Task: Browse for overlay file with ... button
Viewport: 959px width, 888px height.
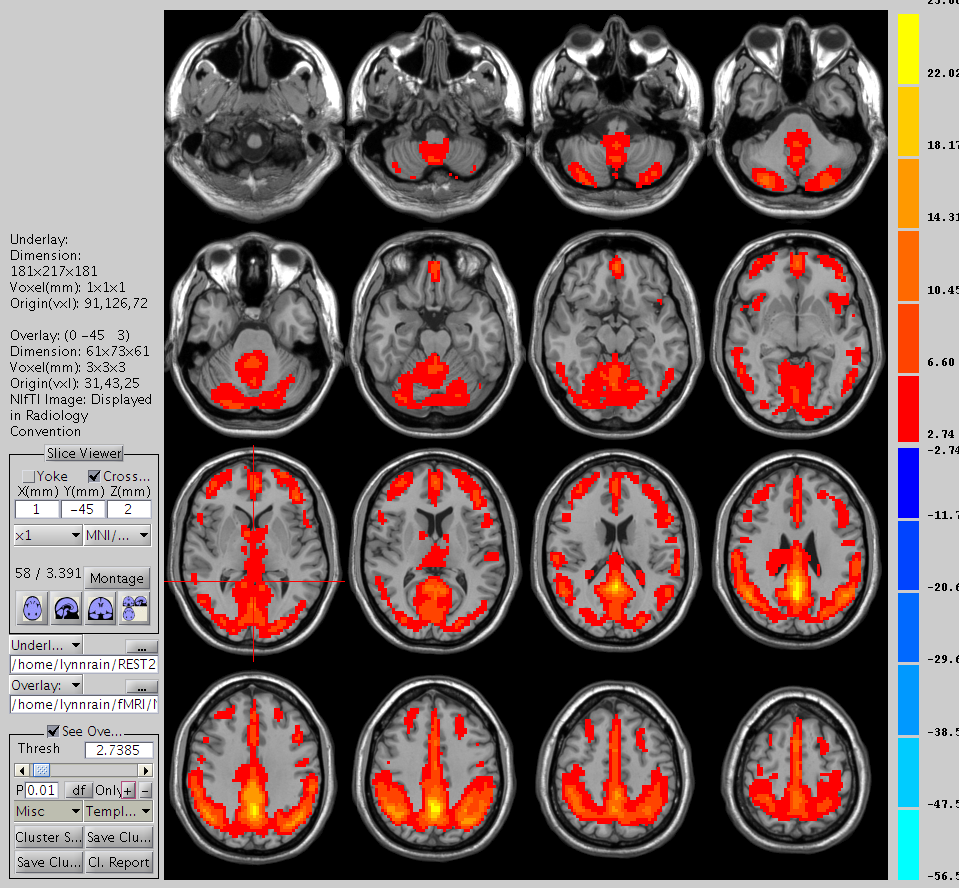Action: click(141, 686)
